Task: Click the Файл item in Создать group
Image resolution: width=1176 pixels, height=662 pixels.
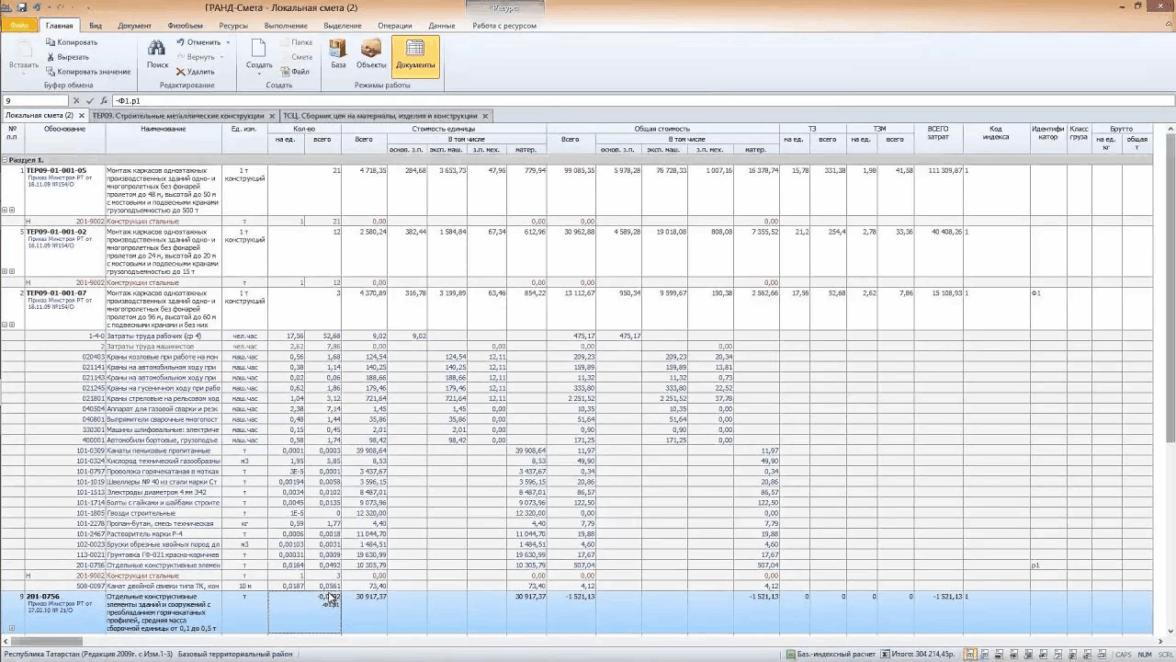Action: coord(295,72)
